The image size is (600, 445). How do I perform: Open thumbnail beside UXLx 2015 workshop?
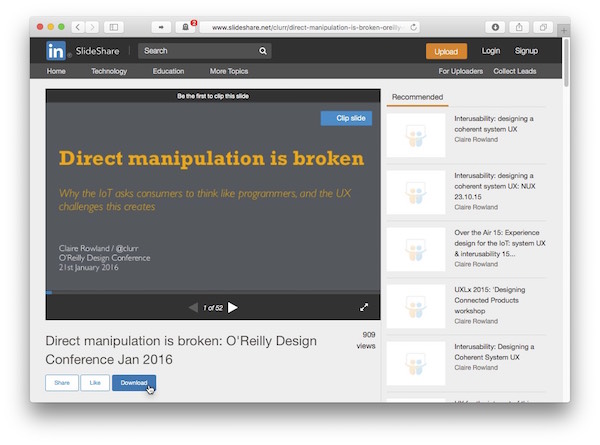[416, 306]
